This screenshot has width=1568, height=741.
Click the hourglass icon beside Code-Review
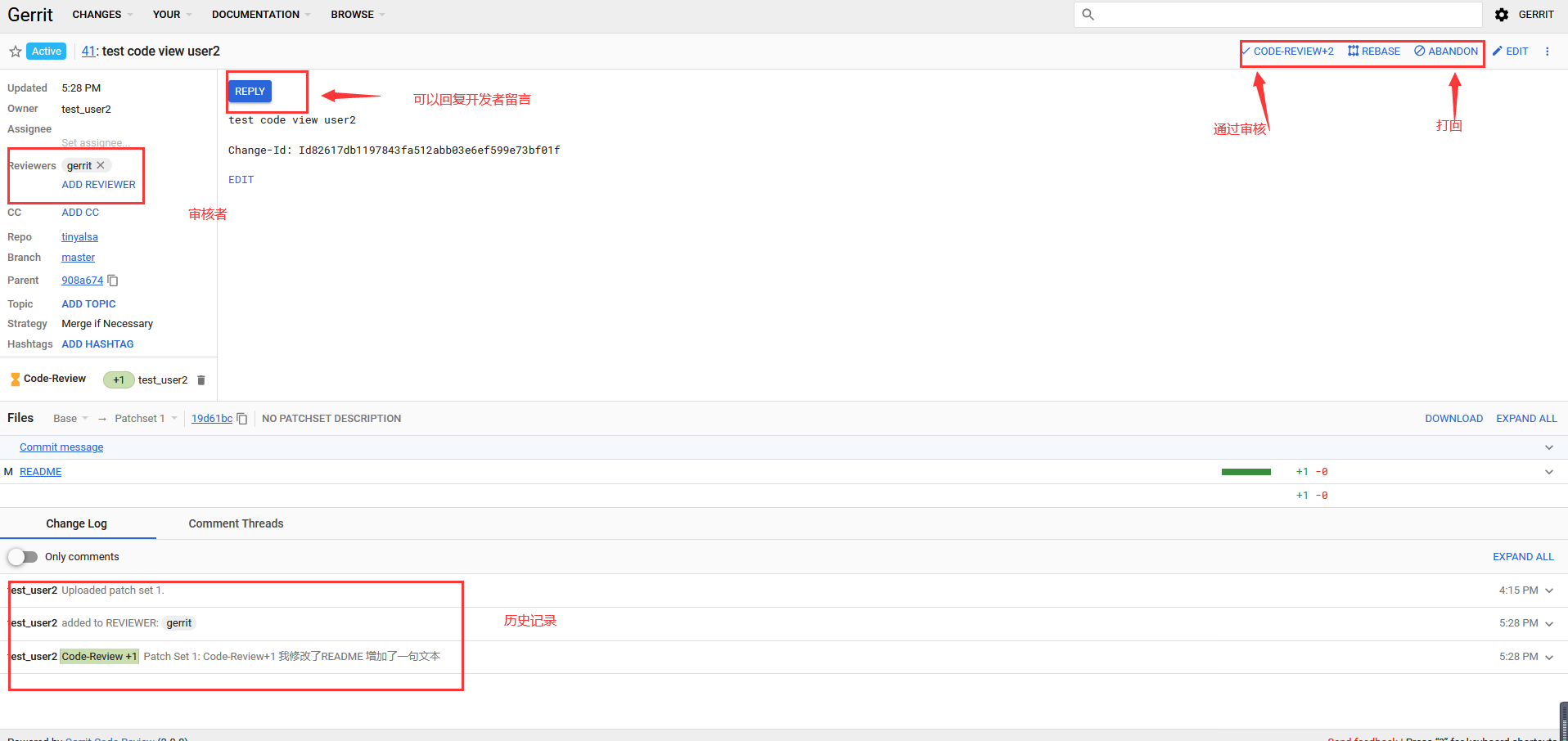(x=15, y=379)
